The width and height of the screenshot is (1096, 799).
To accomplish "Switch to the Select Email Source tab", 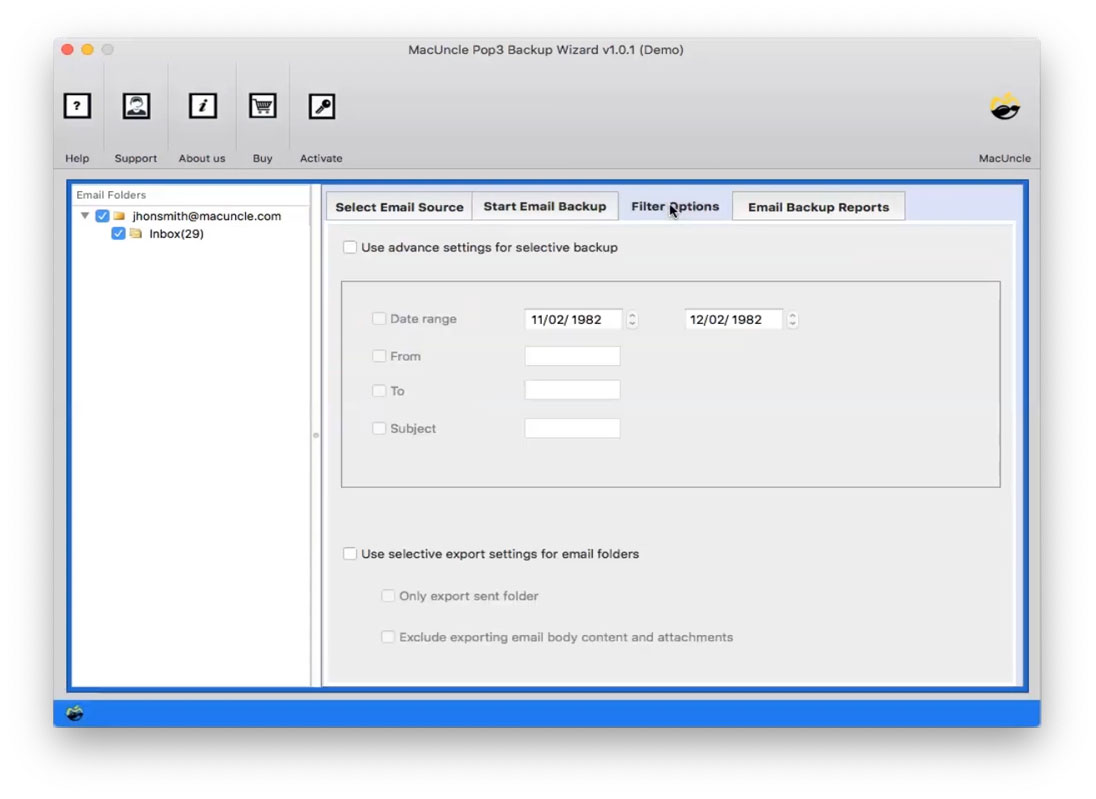I will [398, 206].
